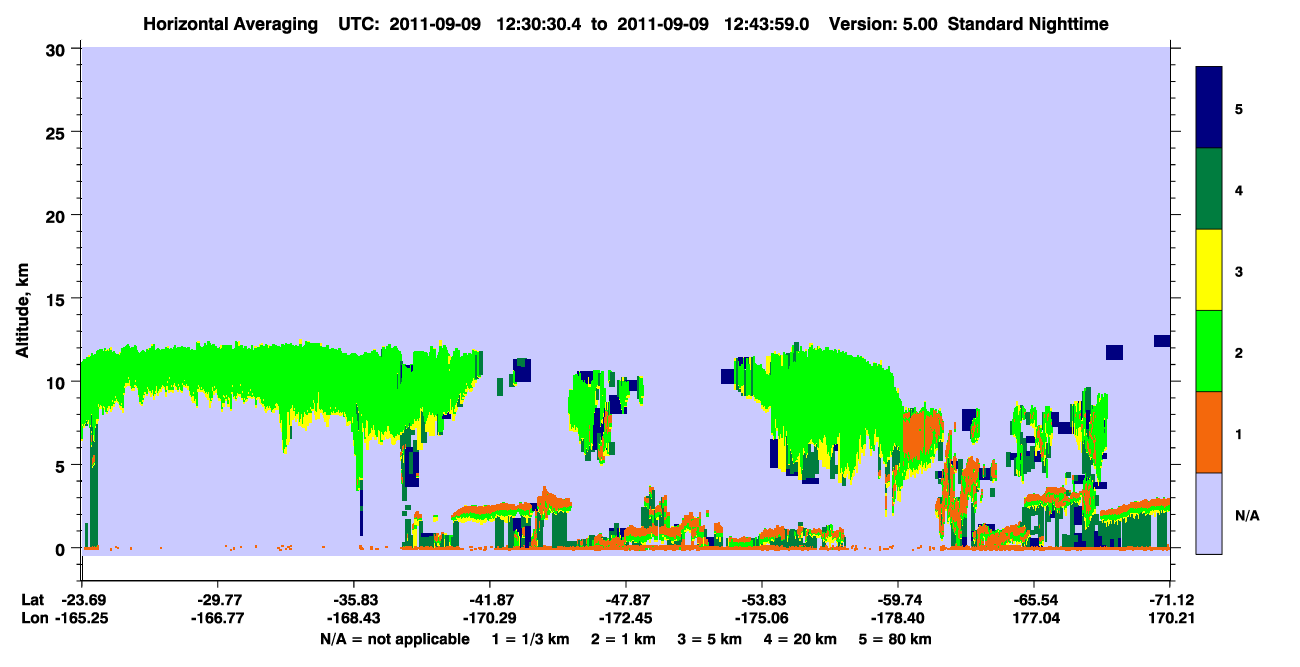This screenshot has width=1300, height=667.
Task: Click longitude value '-168.43'
Action: click(353, 618)
